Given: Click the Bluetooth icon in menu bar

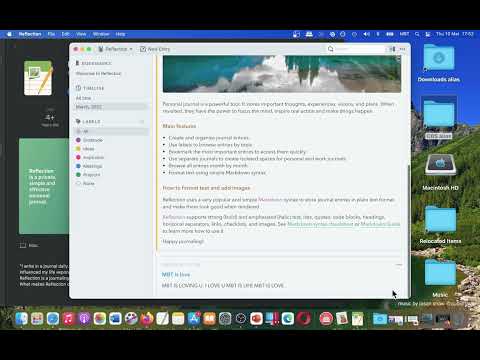Looking at the screenshot, I should 378,34.
